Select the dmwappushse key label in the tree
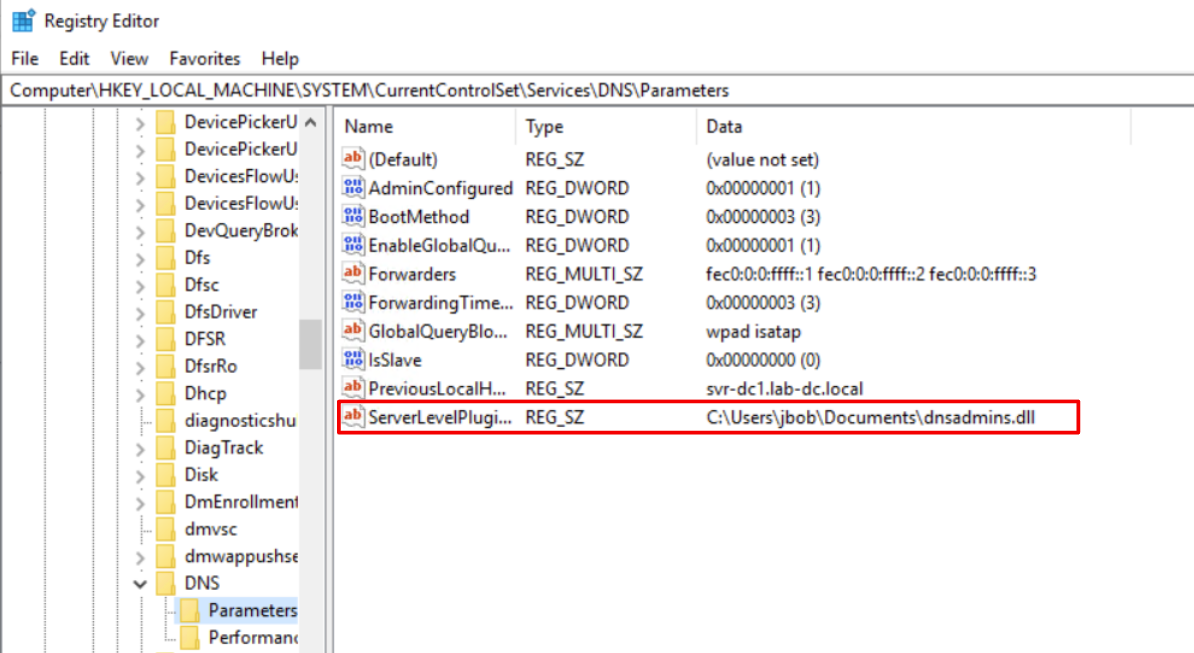The image size is (1194, 653). (241, 556)
